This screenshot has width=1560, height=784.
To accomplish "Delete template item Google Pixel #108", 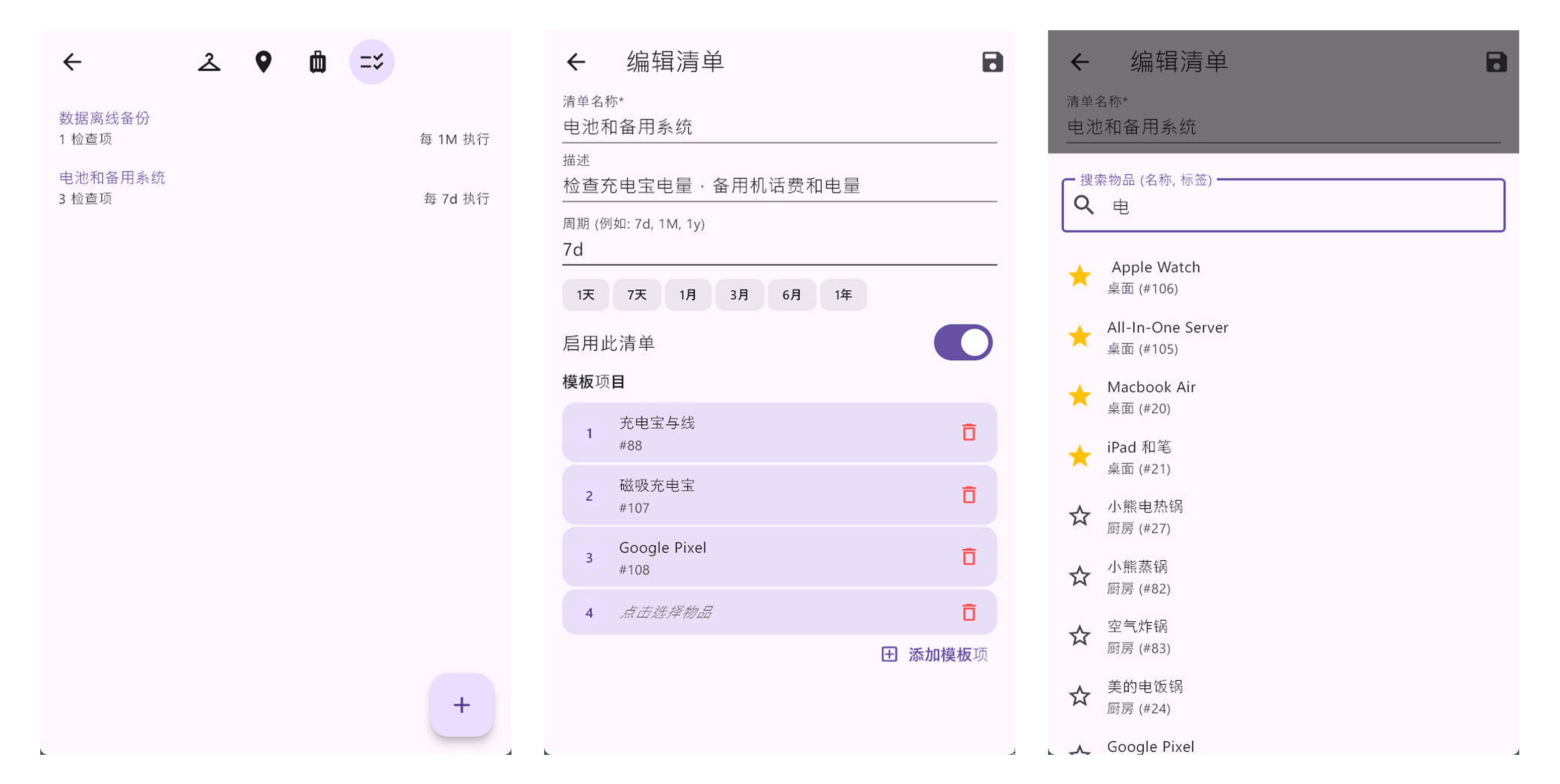I will 969,556.
